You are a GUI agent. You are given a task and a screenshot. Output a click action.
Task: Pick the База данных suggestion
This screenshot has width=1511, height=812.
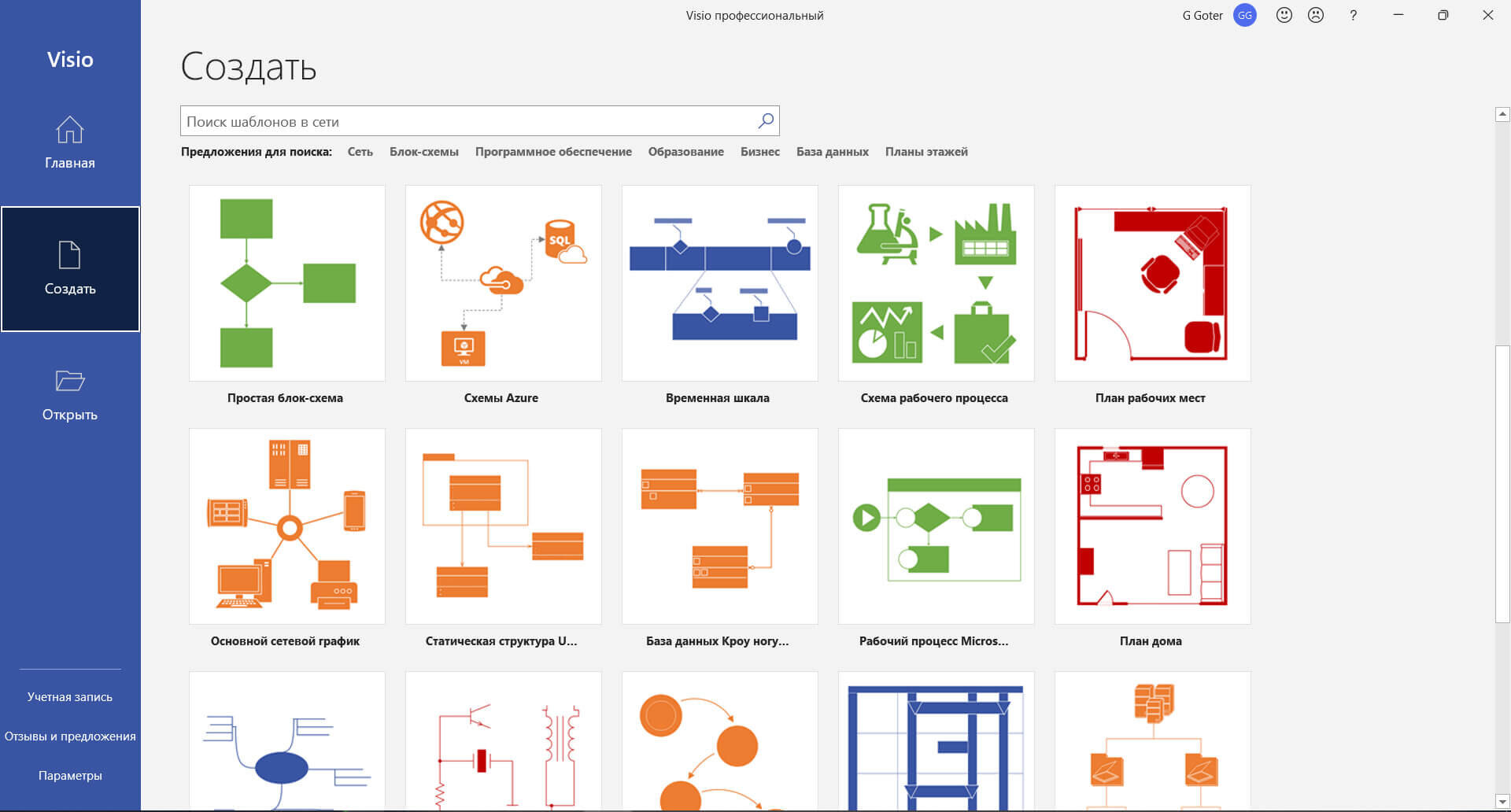pyautogui.click(x=833, y=152)
